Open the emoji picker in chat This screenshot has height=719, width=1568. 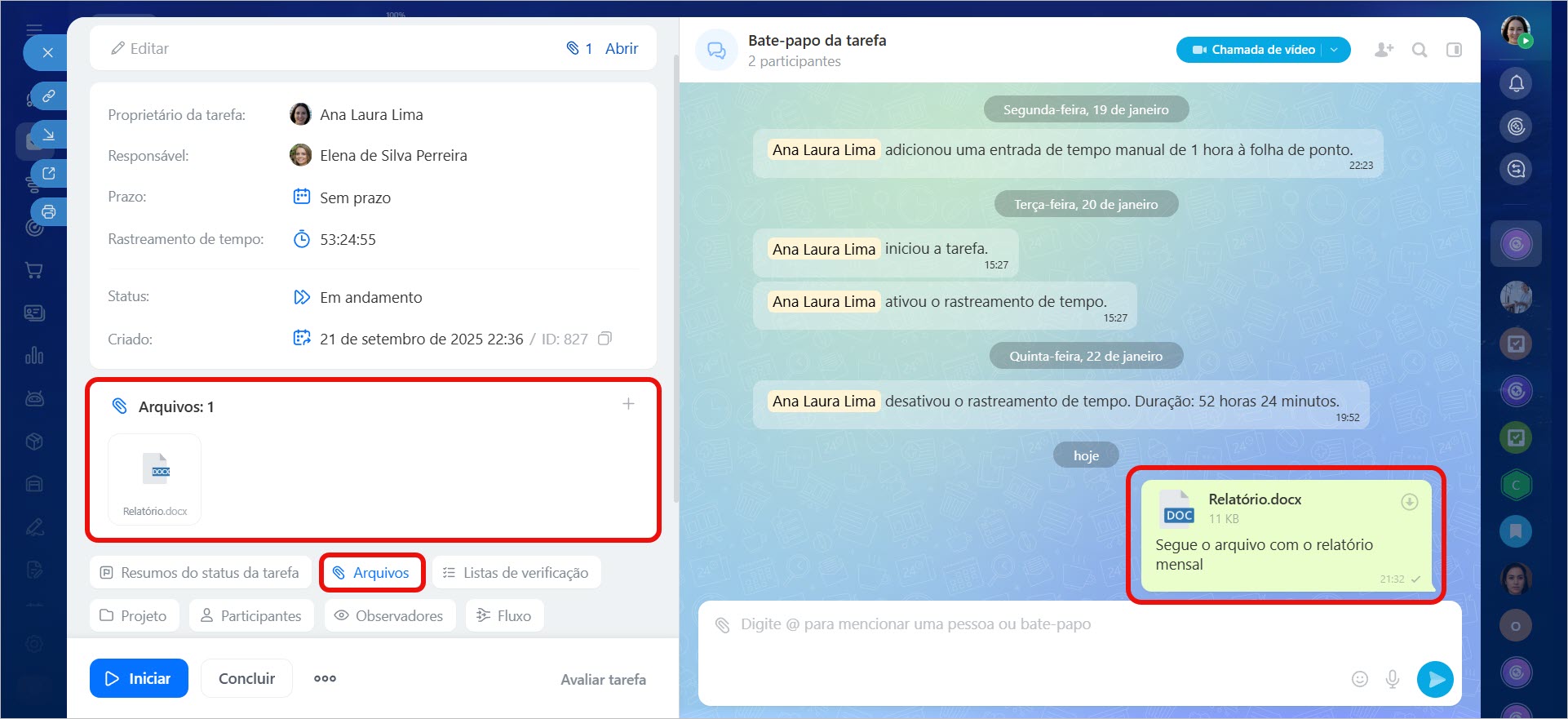pyautogui.click(x=1359, y=679)
